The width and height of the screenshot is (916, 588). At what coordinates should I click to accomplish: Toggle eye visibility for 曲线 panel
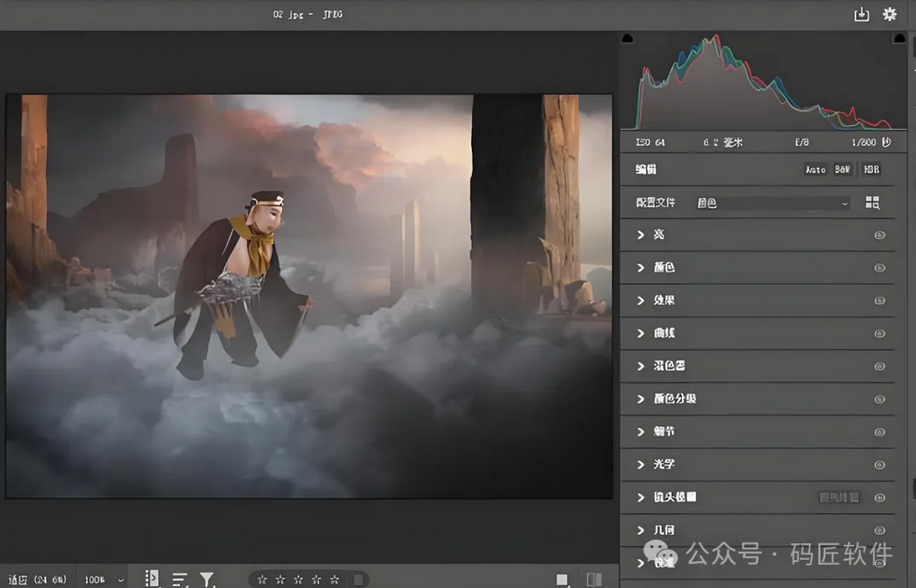click(880, 333)
